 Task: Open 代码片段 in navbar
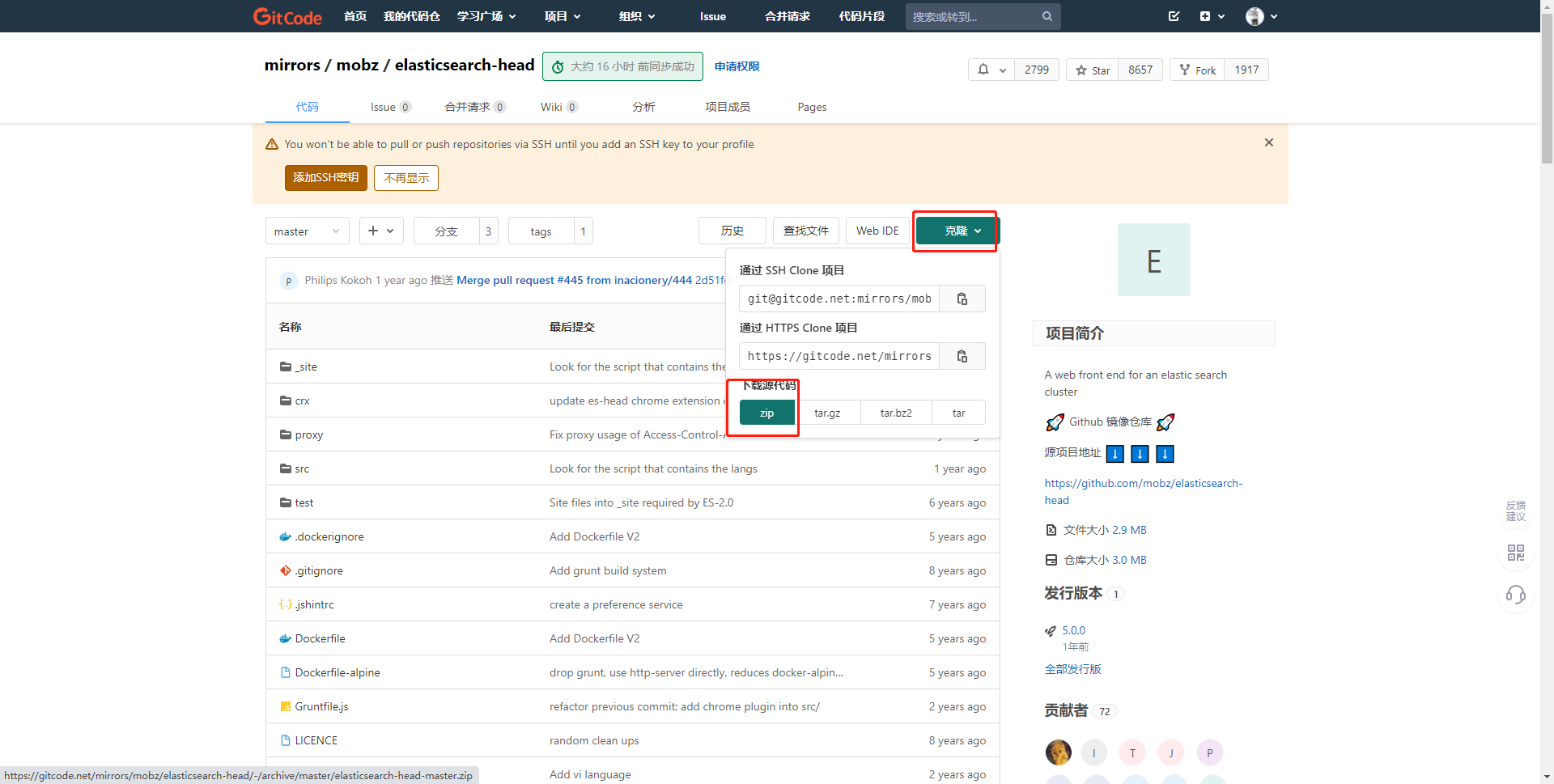[862, 16]
